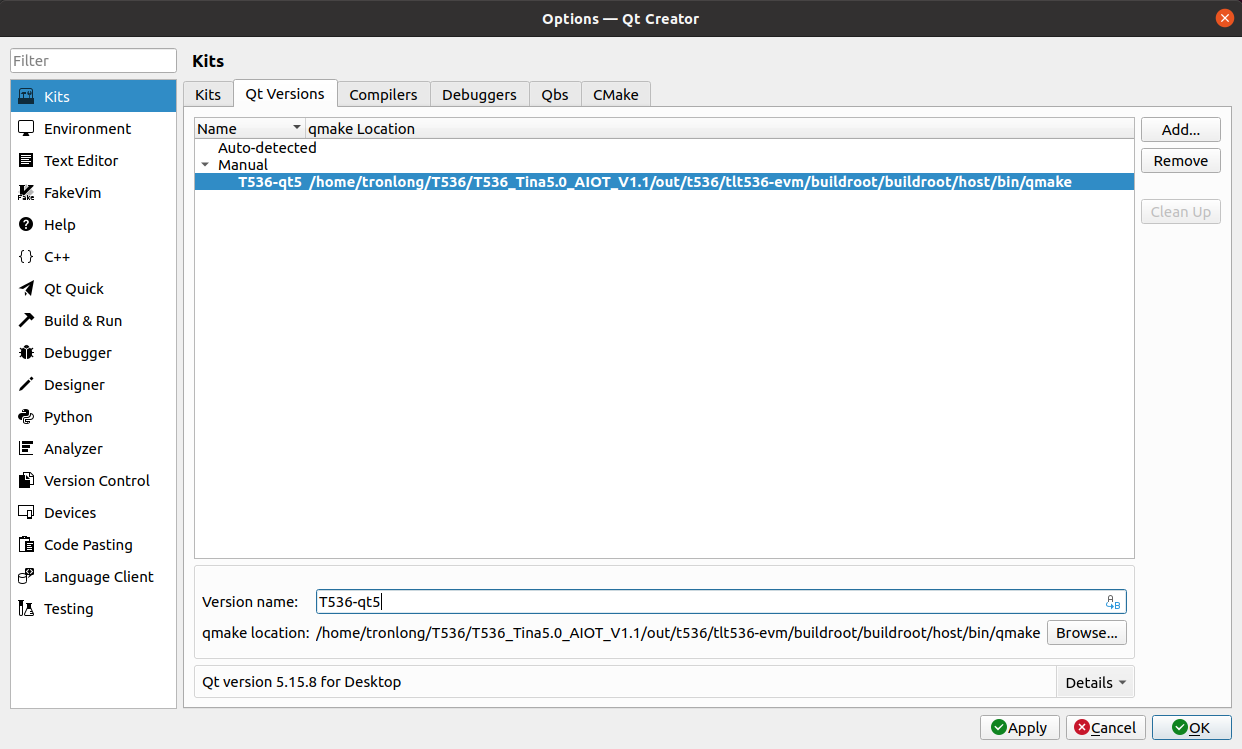
Task: Close the Options dialog window
Action: pos(1224,18)
